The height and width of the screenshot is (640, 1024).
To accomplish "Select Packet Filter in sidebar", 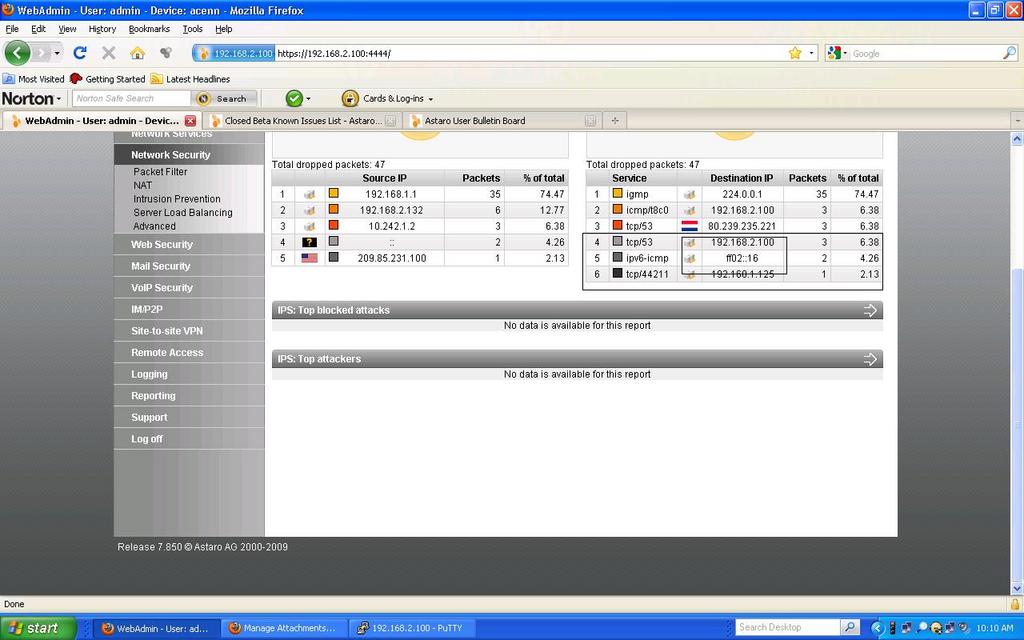I will click(160, 172).
